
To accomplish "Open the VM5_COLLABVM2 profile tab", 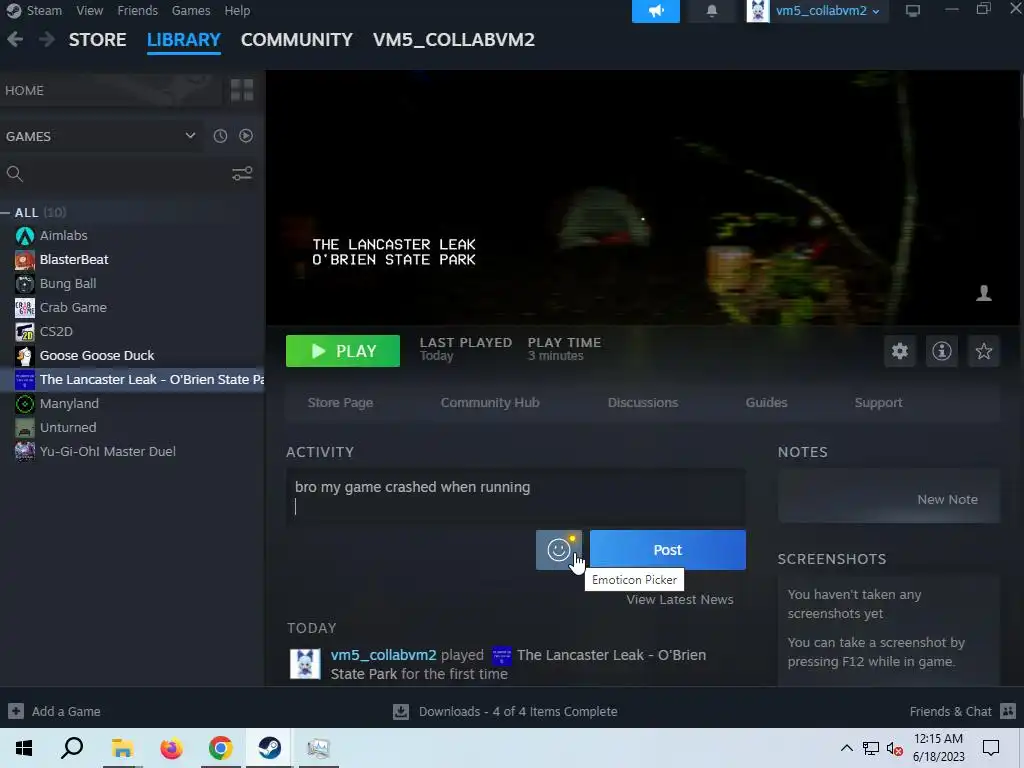I will [x=454, y=40].
